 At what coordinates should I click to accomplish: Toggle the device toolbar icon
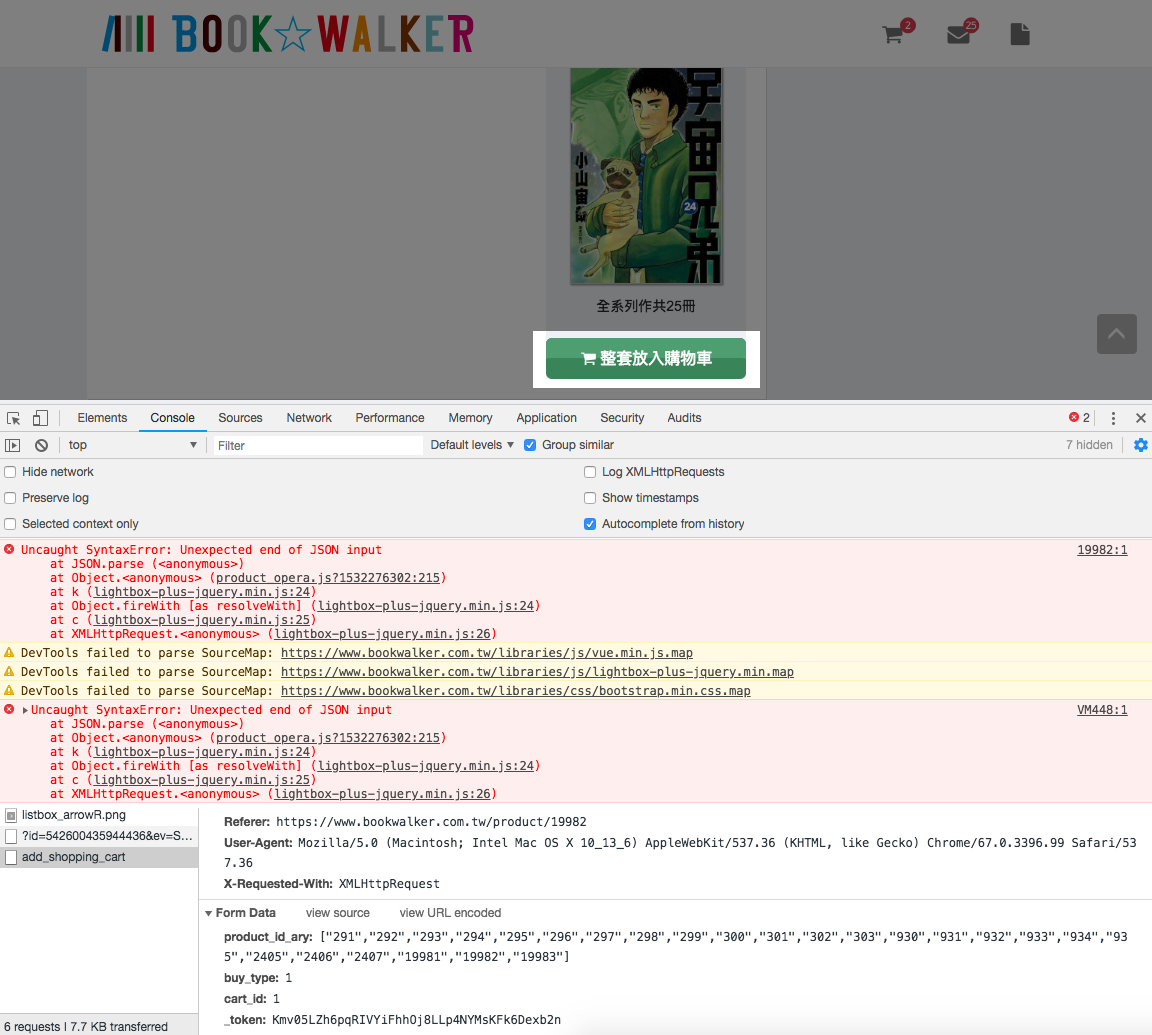pyautogui.click(x=41, y=418)
